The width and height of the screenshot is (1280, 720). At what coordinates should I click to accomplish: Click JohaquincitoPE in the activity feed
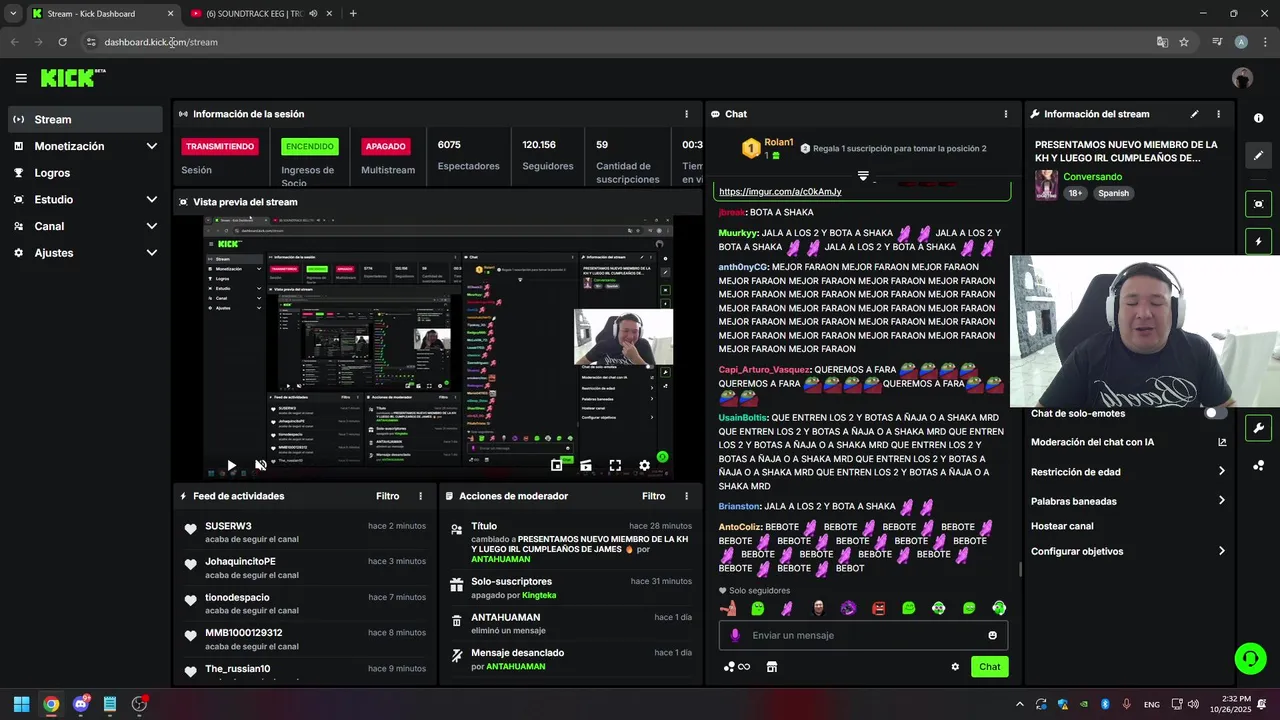click(240, 561)
